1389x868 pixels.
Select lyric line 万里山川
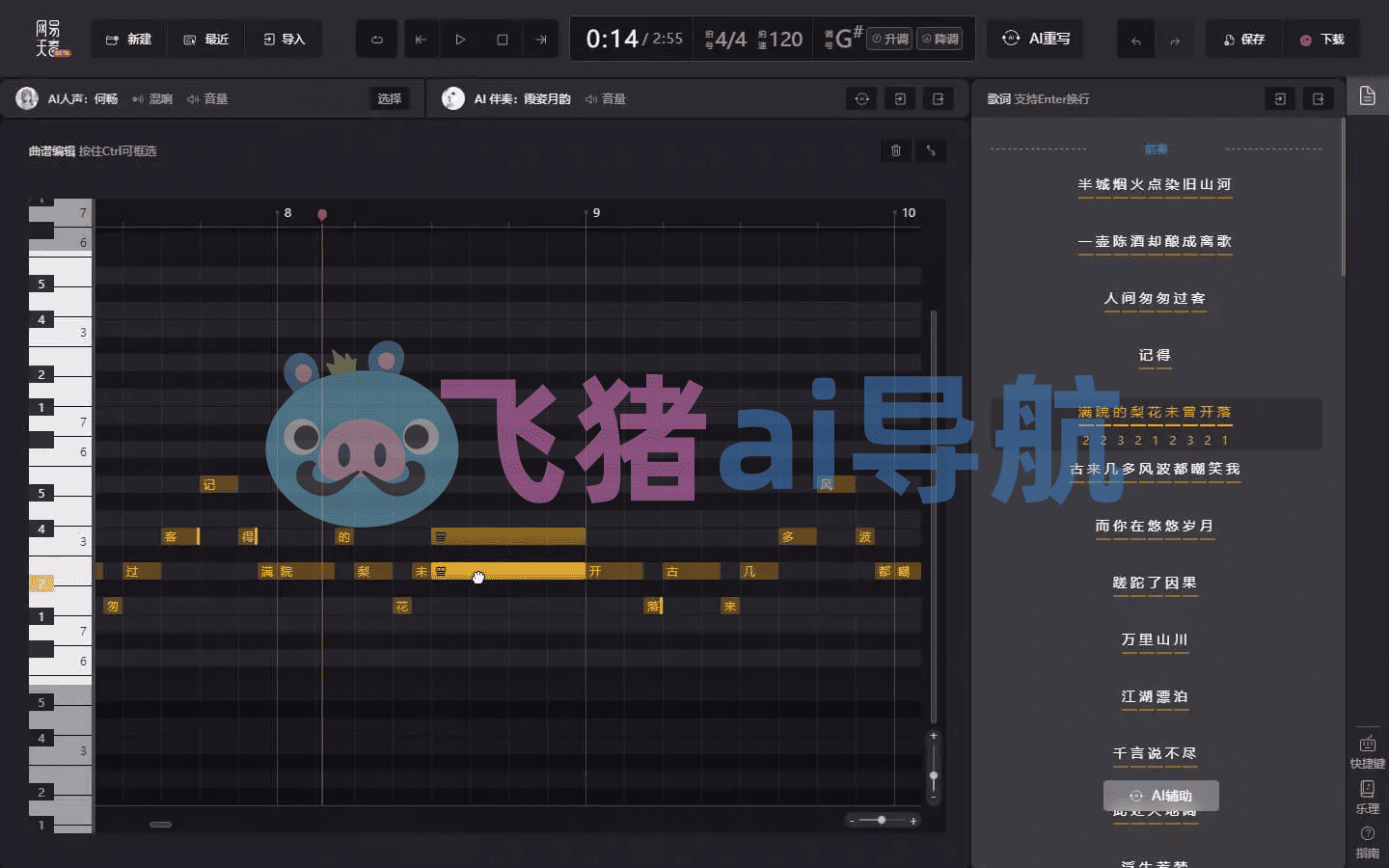coord(1155,639)
